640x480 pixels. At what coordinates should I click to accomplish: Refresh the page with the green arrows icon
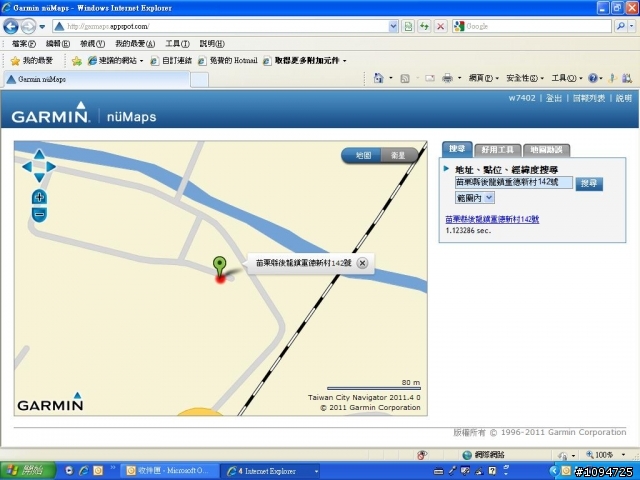point(424,27)
